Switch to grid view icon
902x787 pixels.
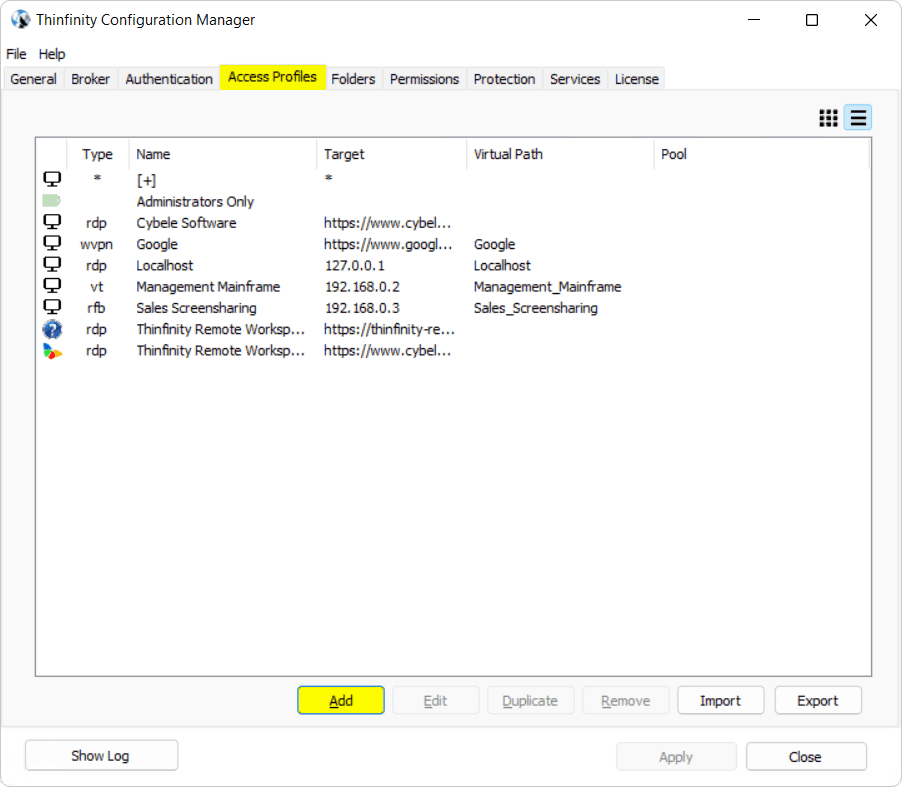pos(828,118)
